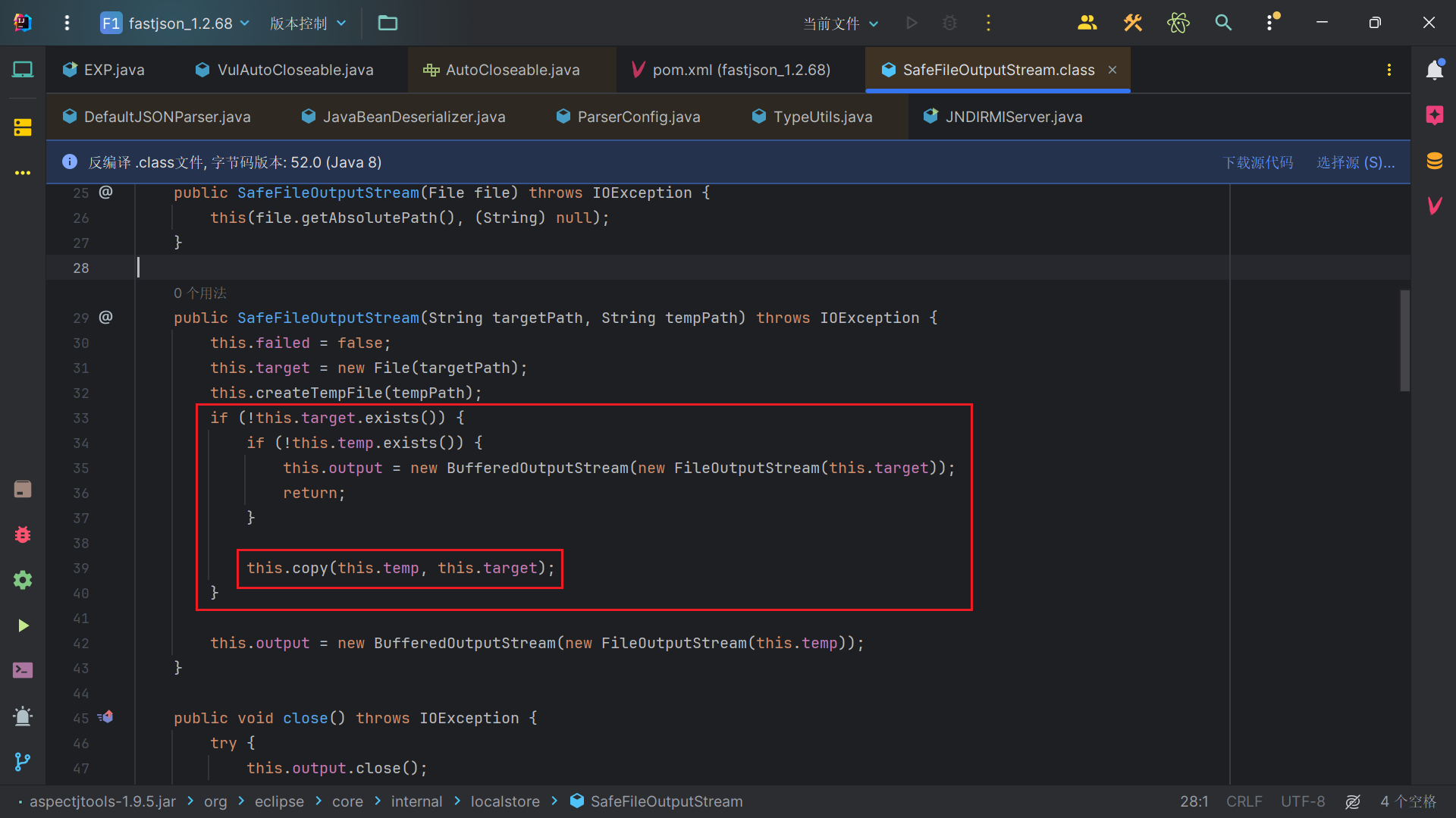1456x818 pixels.
Task: Click the core breadcrumb segment
Action: click(347, 801)
